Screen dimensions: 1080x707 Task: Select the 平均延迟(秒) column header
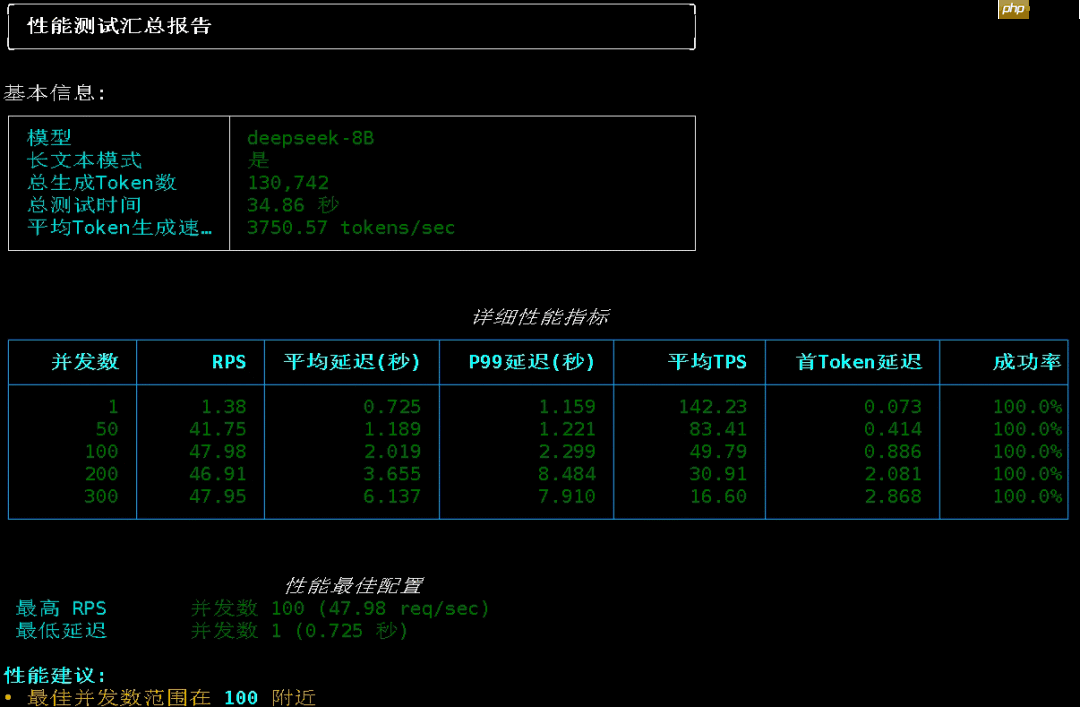pos(351,362)
